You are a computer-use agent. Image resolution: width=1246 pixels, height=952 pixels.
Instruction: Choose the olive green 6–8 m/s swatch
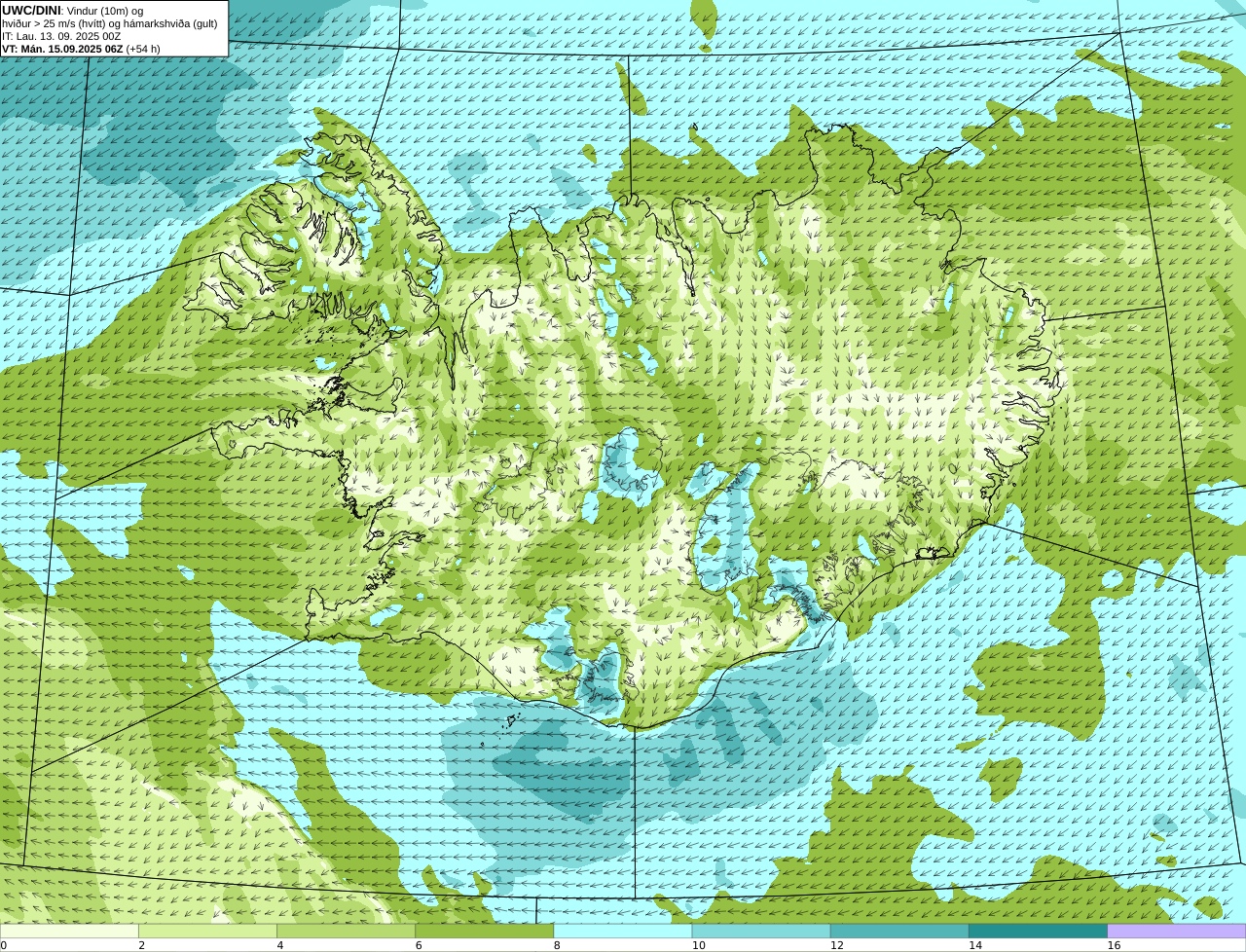(485, 931)
